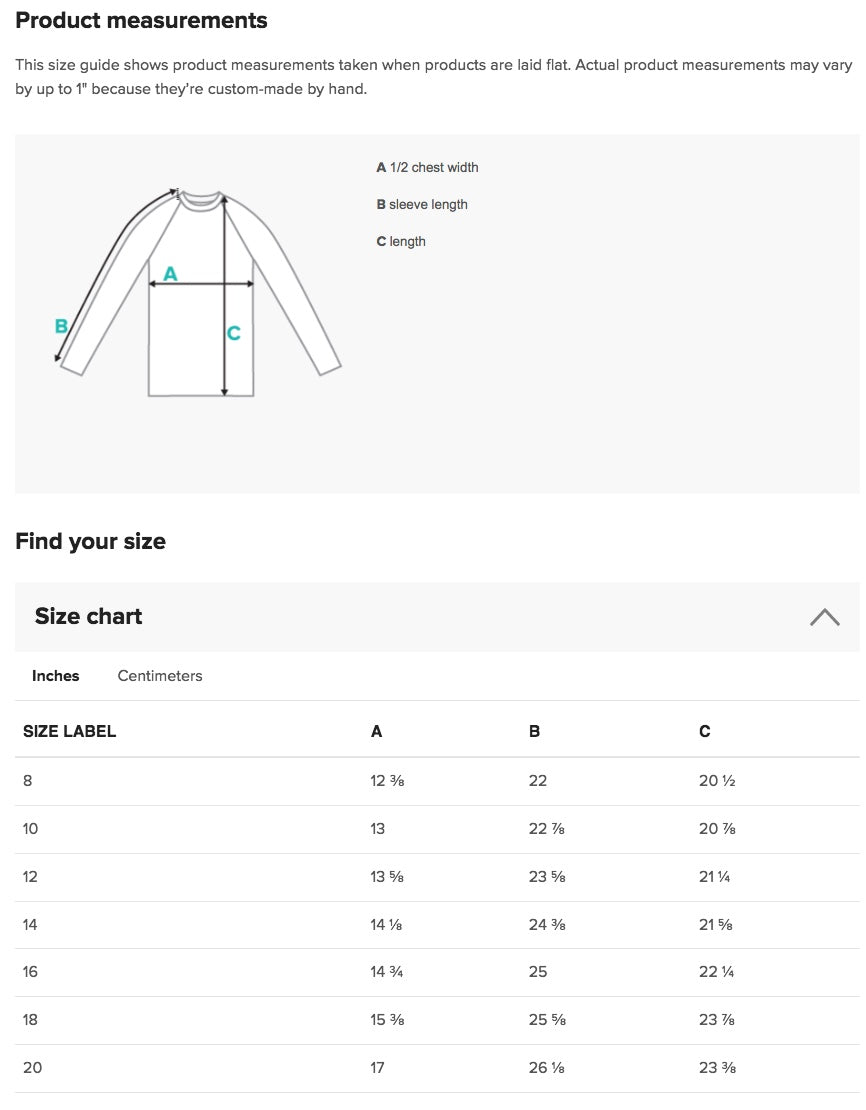Click the SIZE LABEL column header
866x1110 pixels.
(70, 732)
